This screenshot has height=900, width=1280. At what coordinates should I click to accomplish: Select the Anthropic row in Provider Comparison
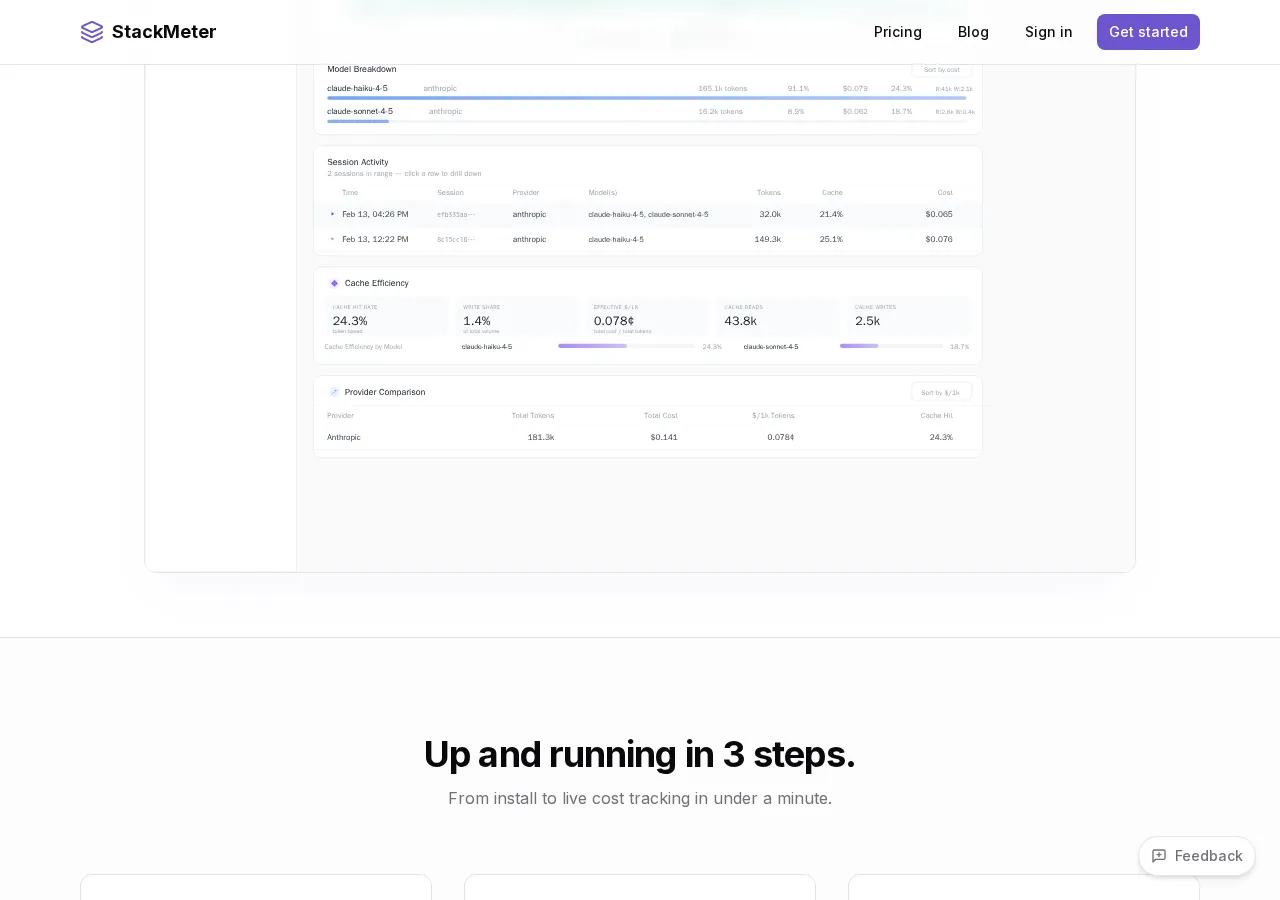[x=648, y=437]
